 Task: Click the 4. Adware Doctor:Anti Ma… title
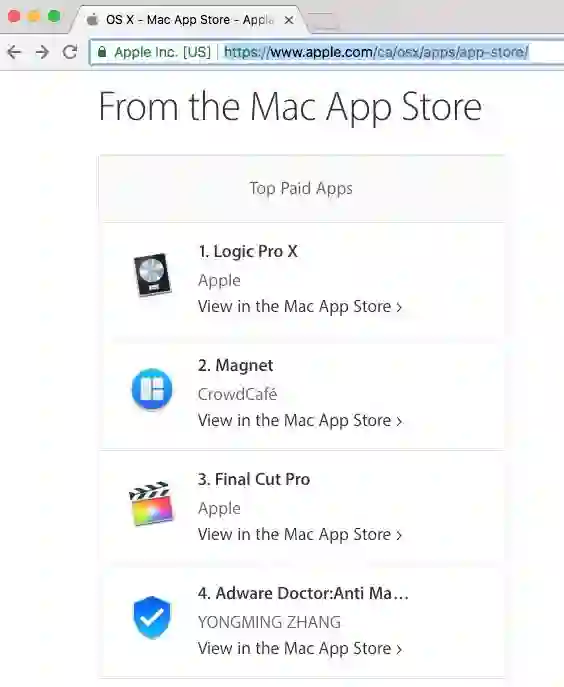[303, 593]
